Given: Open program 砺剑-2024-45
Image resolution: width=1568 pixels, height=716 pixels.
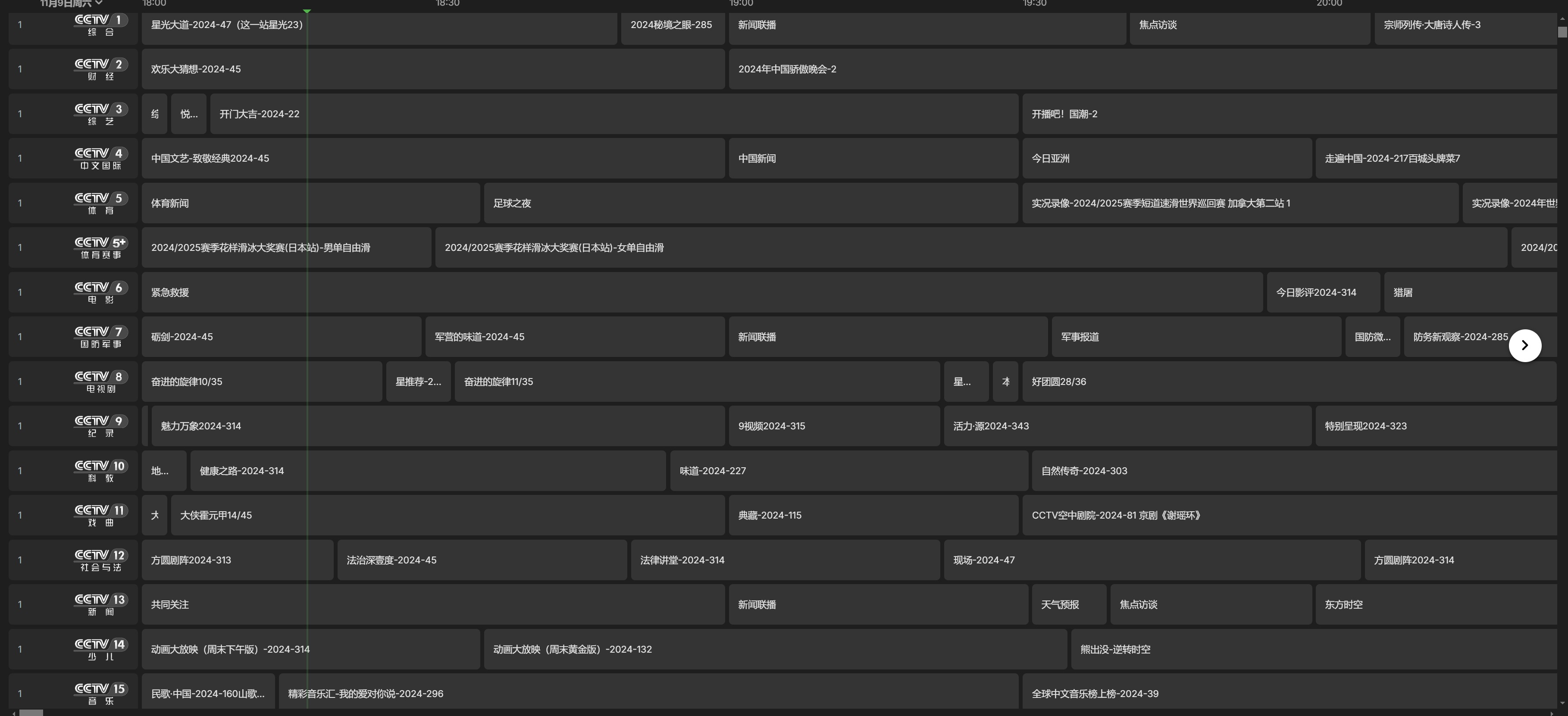Looking at the screenshot, I should point(281,337).
